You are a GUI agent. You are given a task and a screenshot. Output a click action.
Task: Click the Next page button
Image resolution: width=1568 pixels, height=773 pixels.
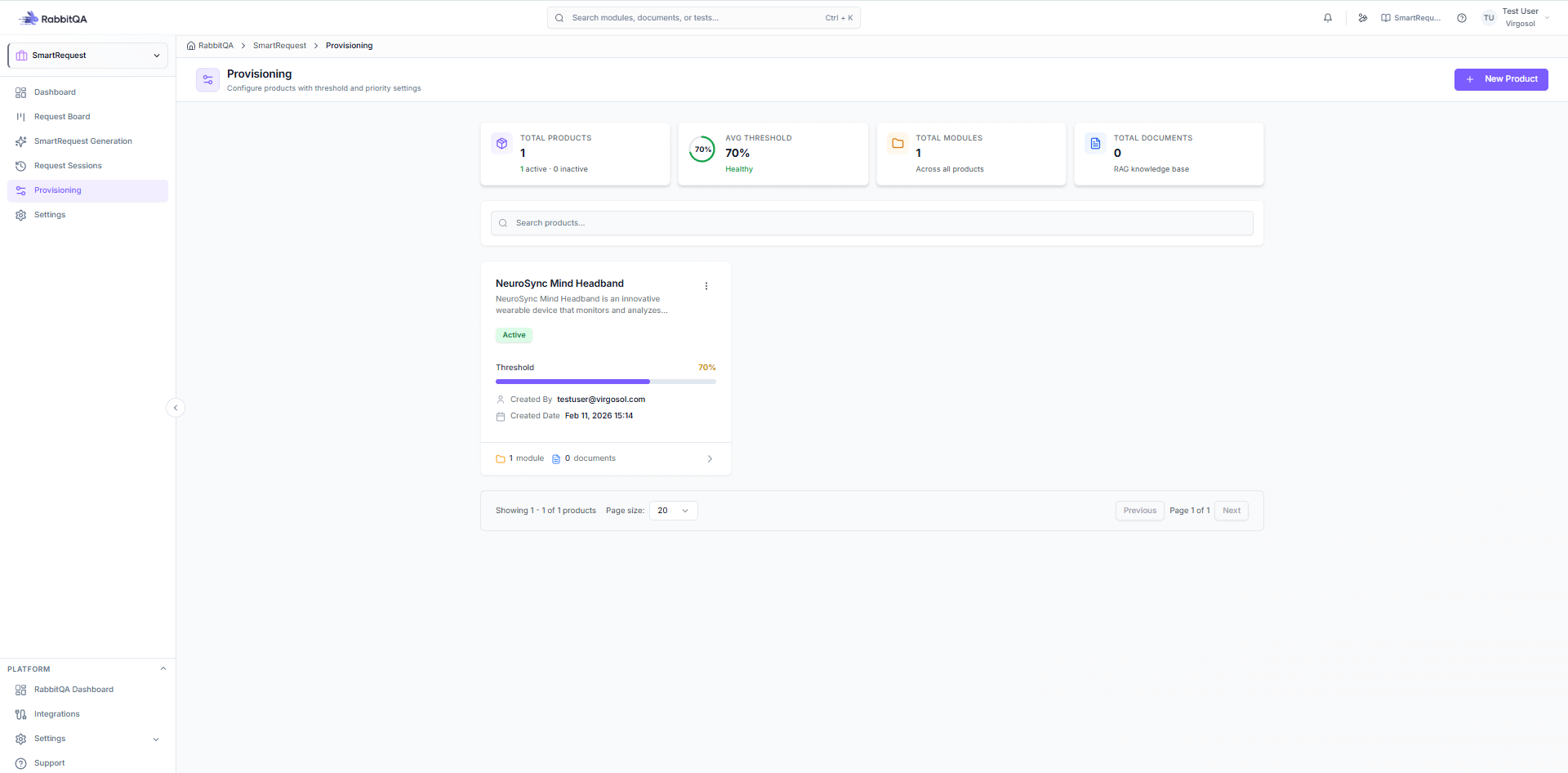pyautogui.click(x=1232, y=511)
